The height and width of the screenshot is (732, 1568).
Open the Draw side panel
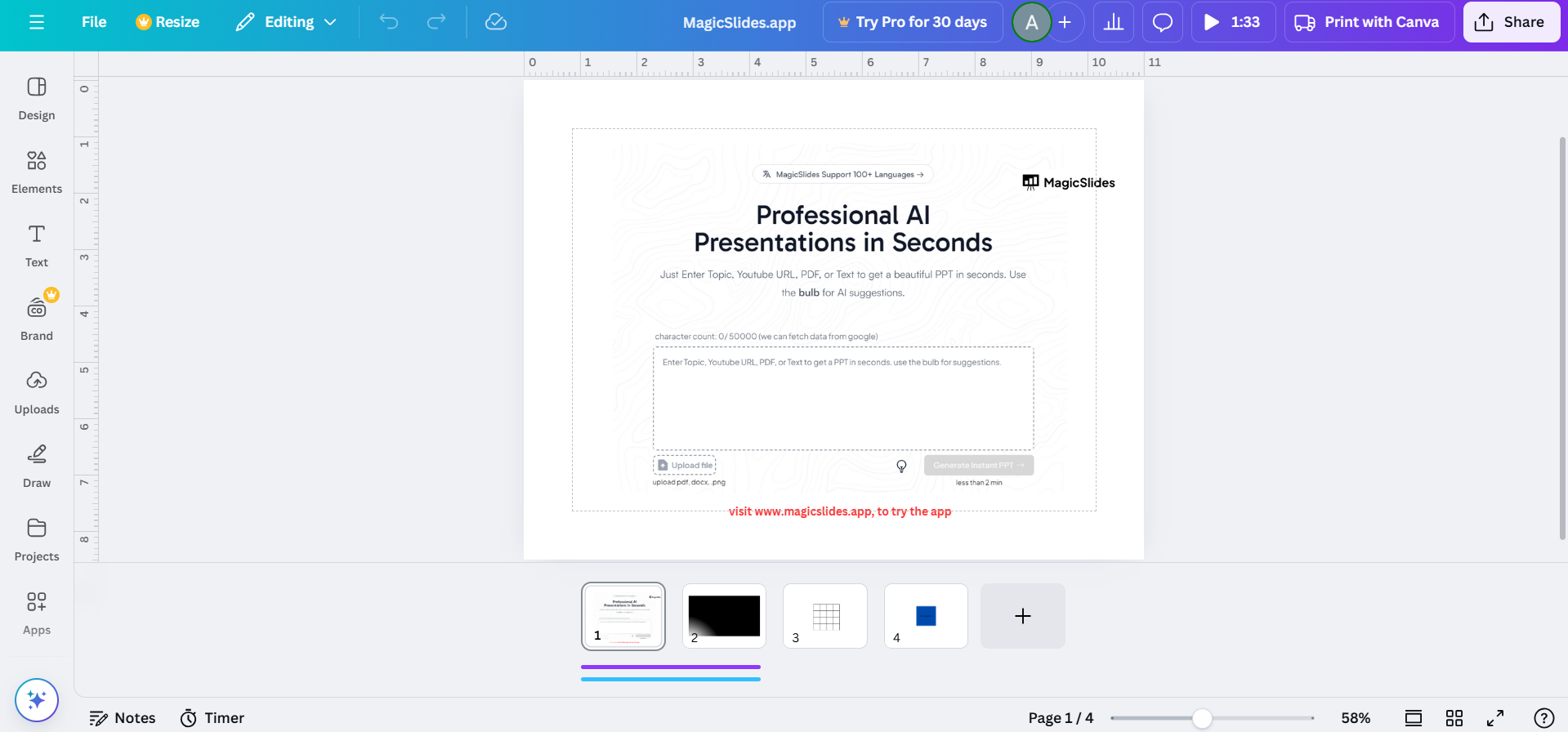37,466
